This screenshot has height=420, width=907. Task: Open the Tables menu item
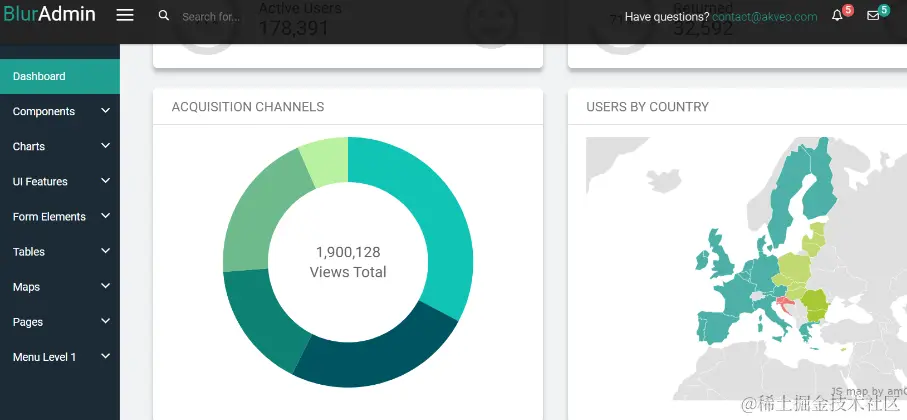(x=60, y=252)
